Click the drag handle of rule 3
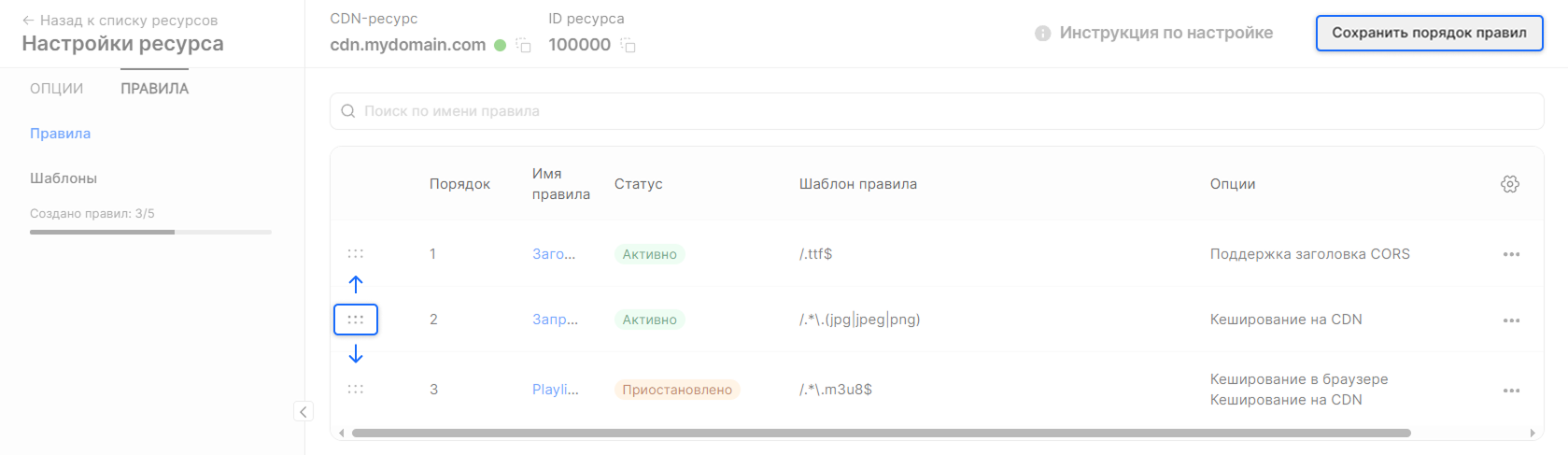Image resolution: width=1568 pixels, height=455 pixels. click(x=356, y=389)
